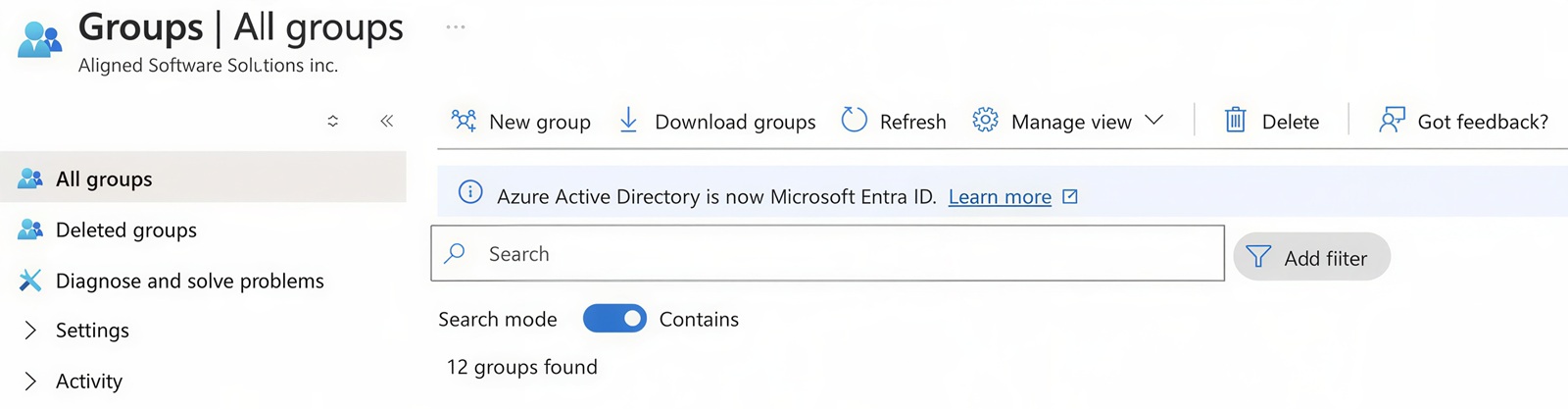Click the Delete trash can icon
Viewport: 1568px width, 409px height.
[x=1236, y=120]
